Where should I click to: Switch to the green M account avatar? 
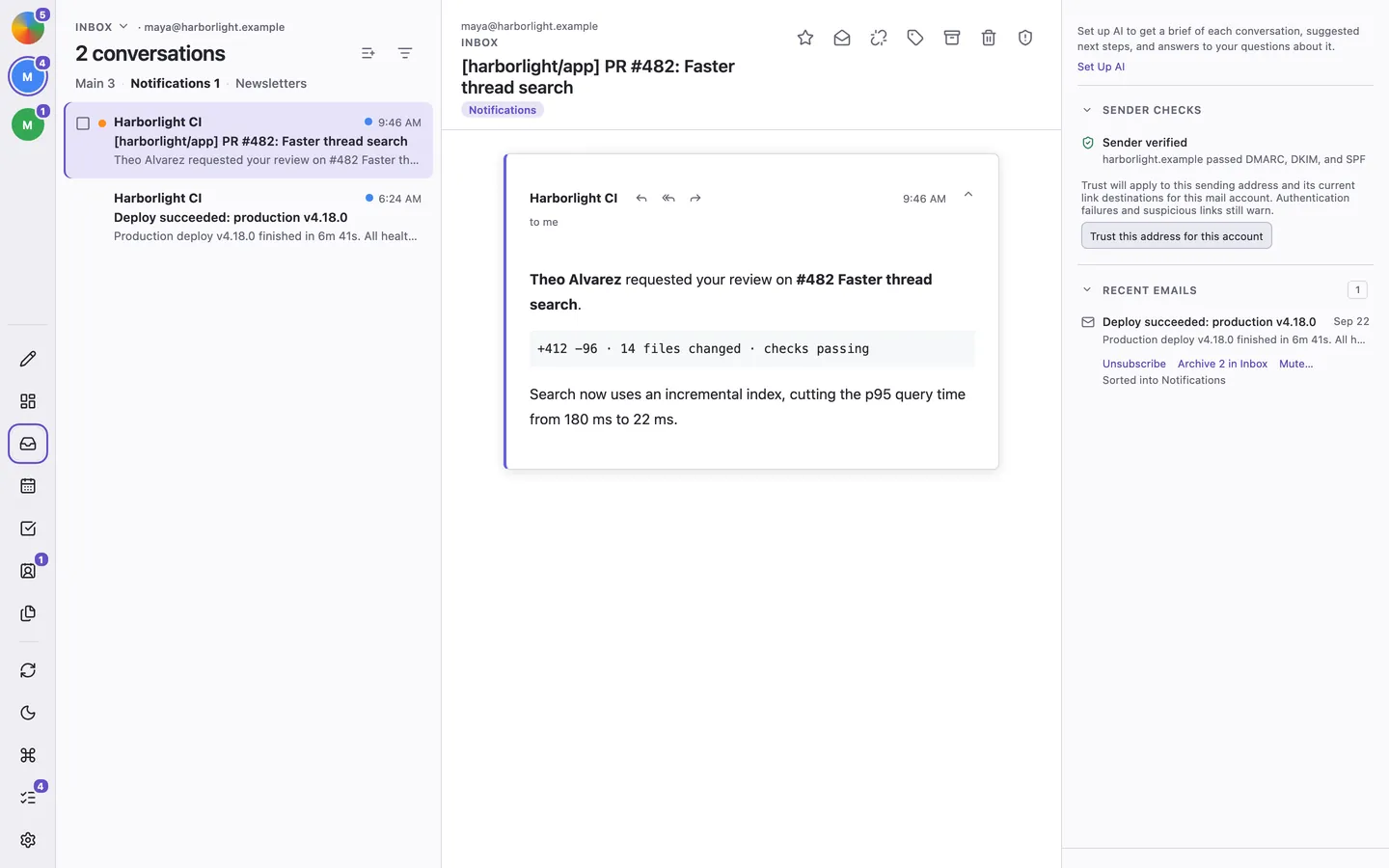click(x=28, y=124)
